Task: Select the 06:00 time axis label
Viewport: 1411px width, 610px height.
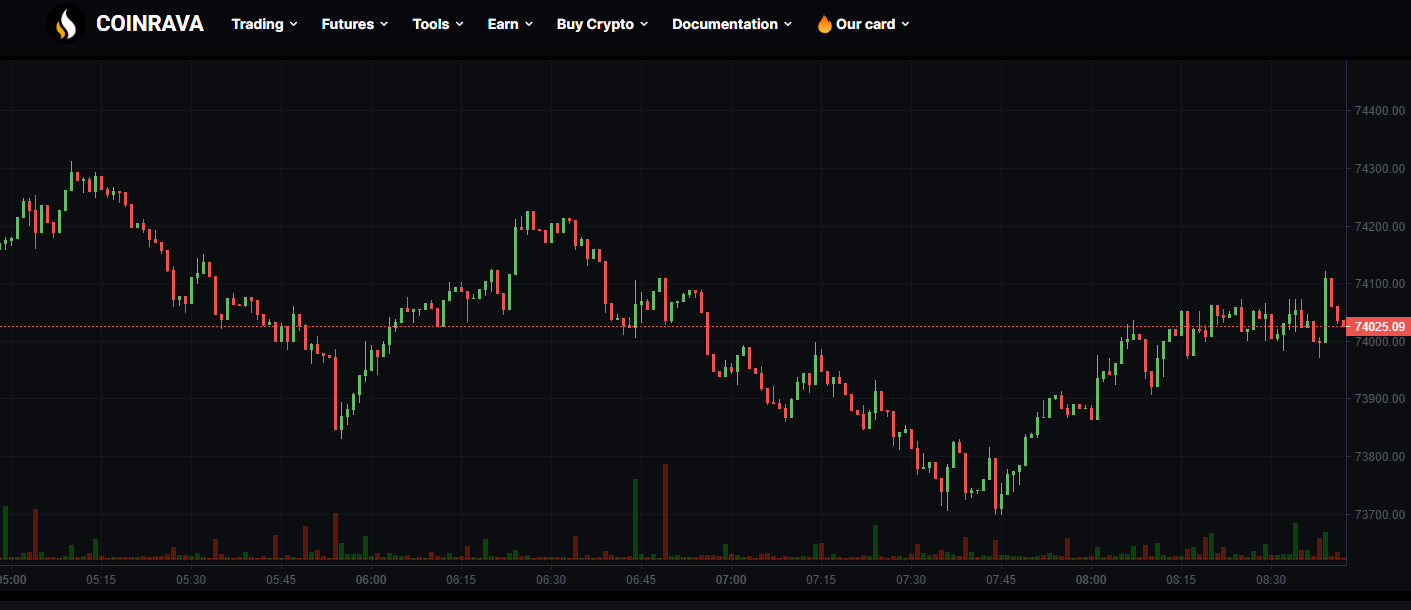Action: [371, 580]
